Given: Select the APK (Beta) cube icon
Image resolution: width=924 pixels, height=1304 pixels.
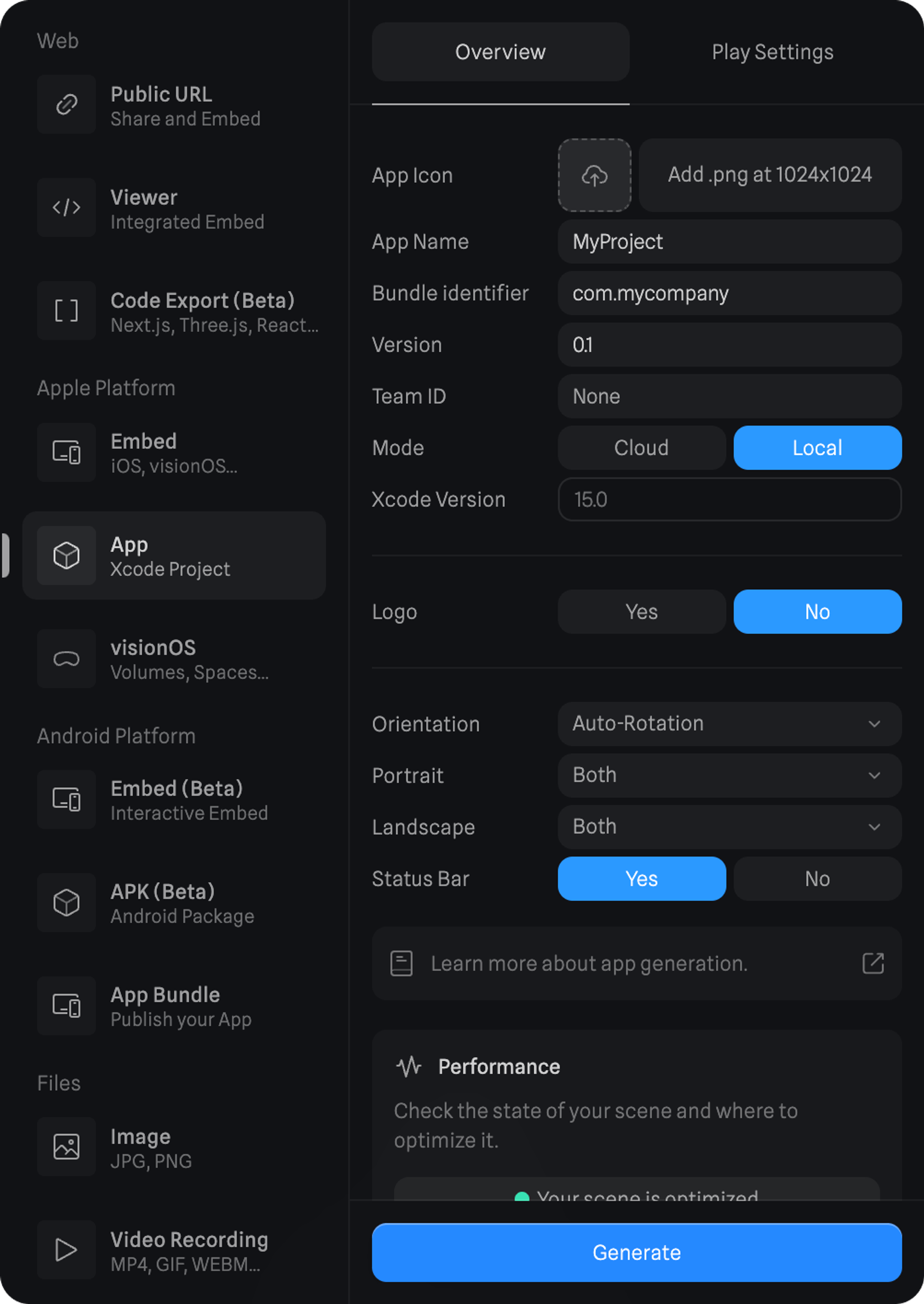Looking at the screenshot, I should tap(67, 903).
